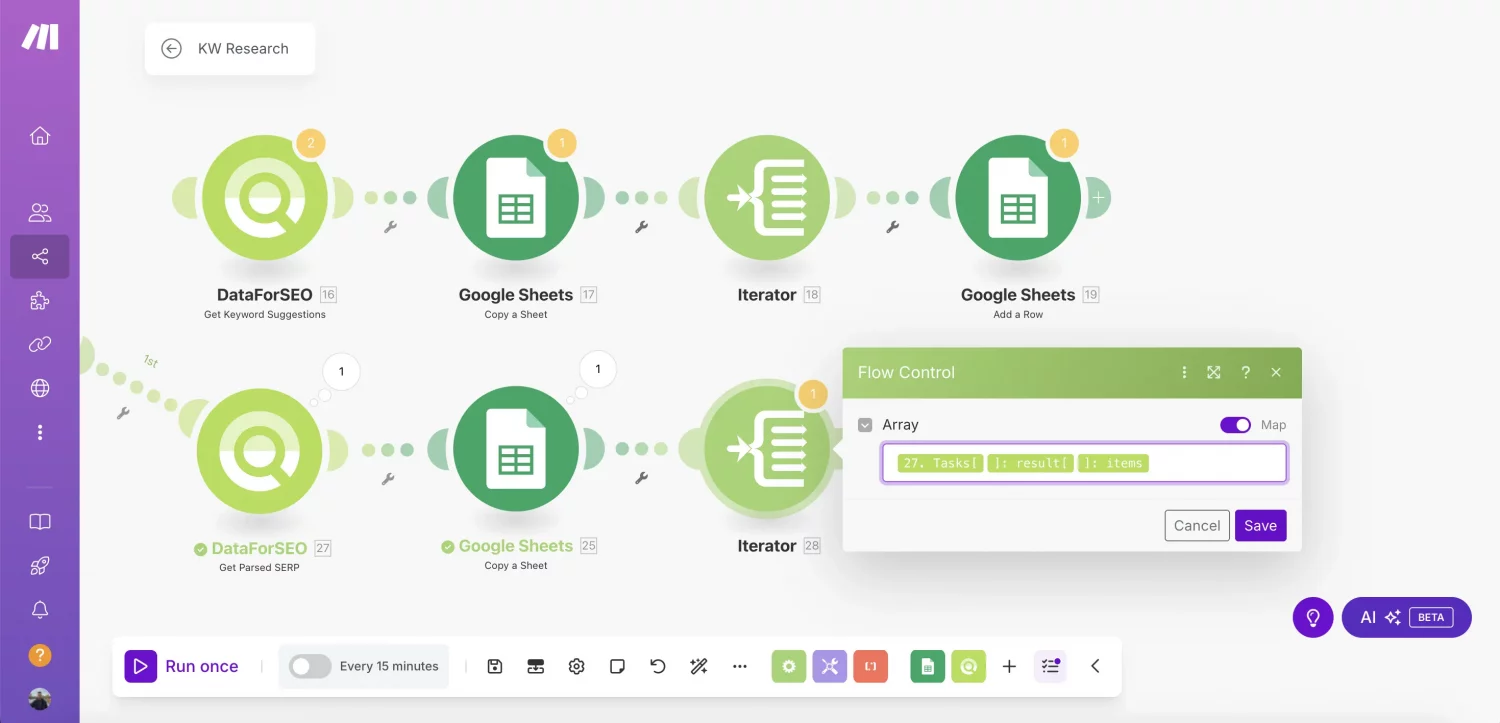Open filter wrench between Sheets 25 and Iterator 28
The width and height of the screenshot is (1500, 723).
click(642, 479)
